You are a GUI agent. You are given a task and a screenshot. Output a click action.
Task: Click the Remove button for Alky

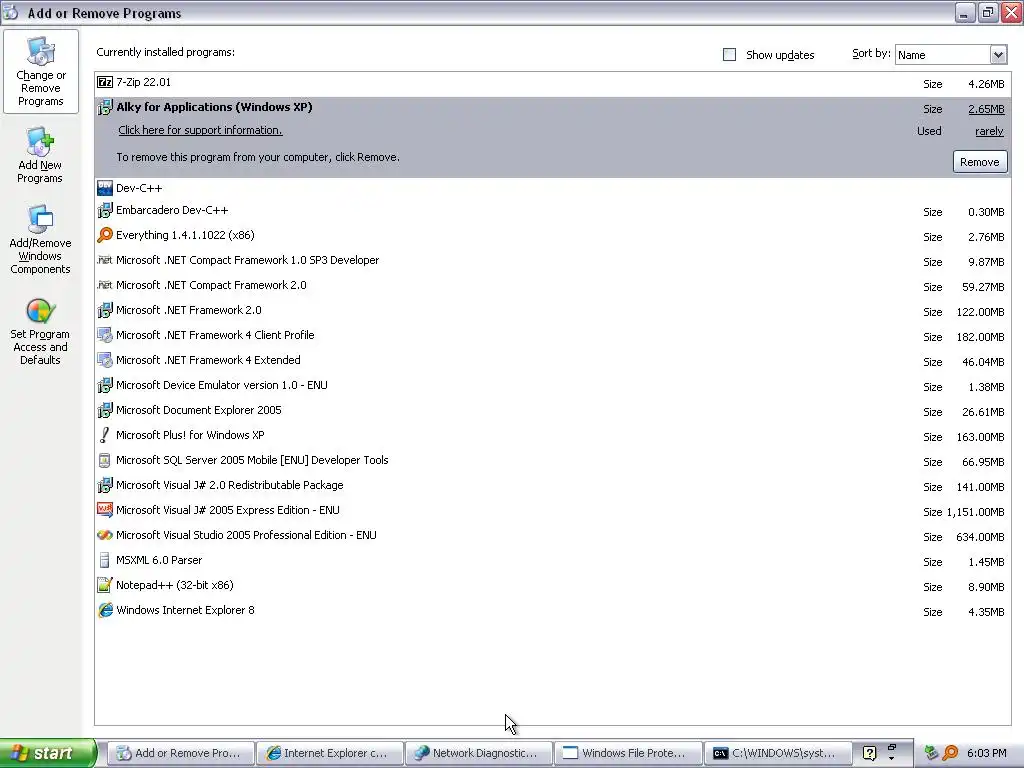[980, 162]
